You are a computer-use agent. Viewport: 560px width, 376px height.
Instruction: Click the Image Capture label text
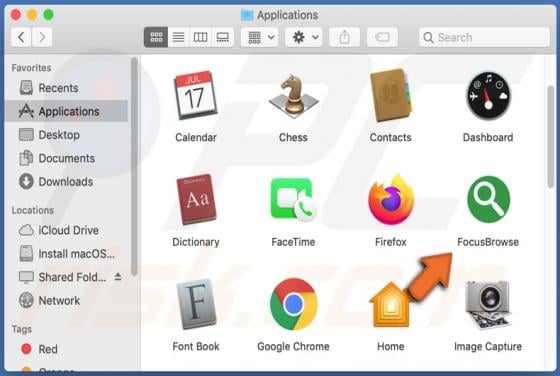click(x=488, y=347)
